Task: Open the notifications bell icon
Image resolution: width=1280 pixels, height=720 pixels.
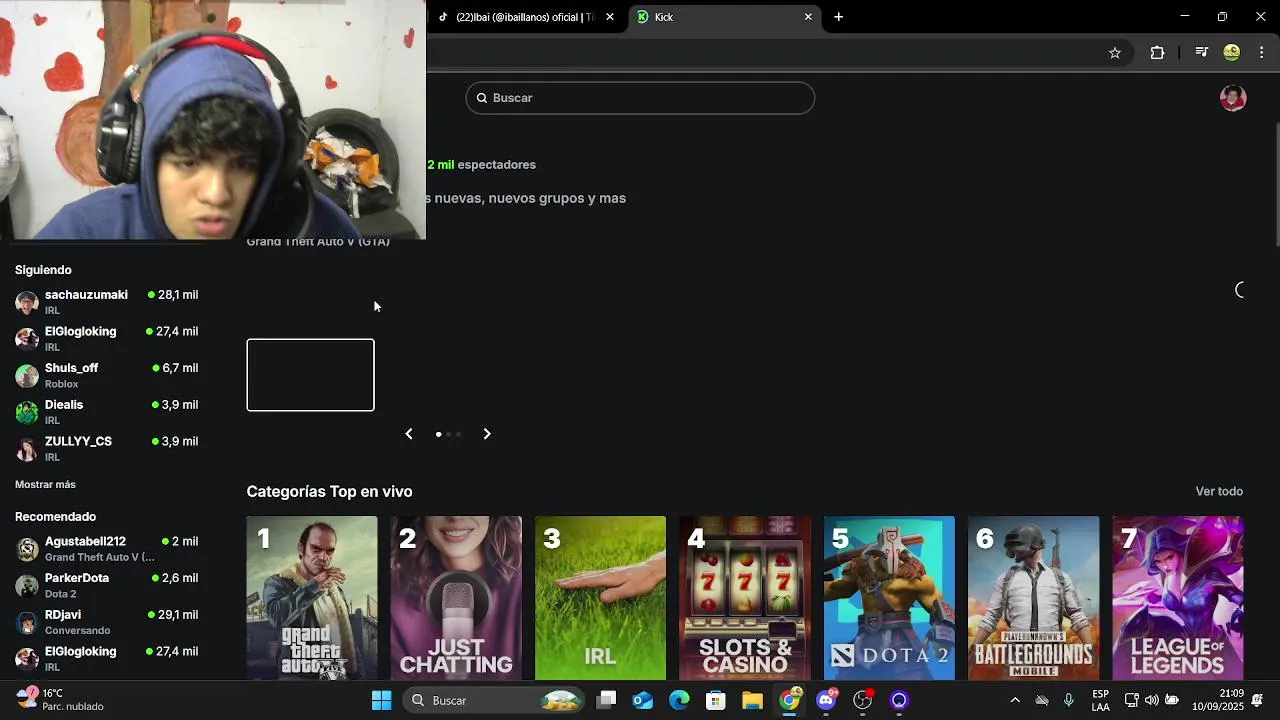Action: tap(1258, 700)
